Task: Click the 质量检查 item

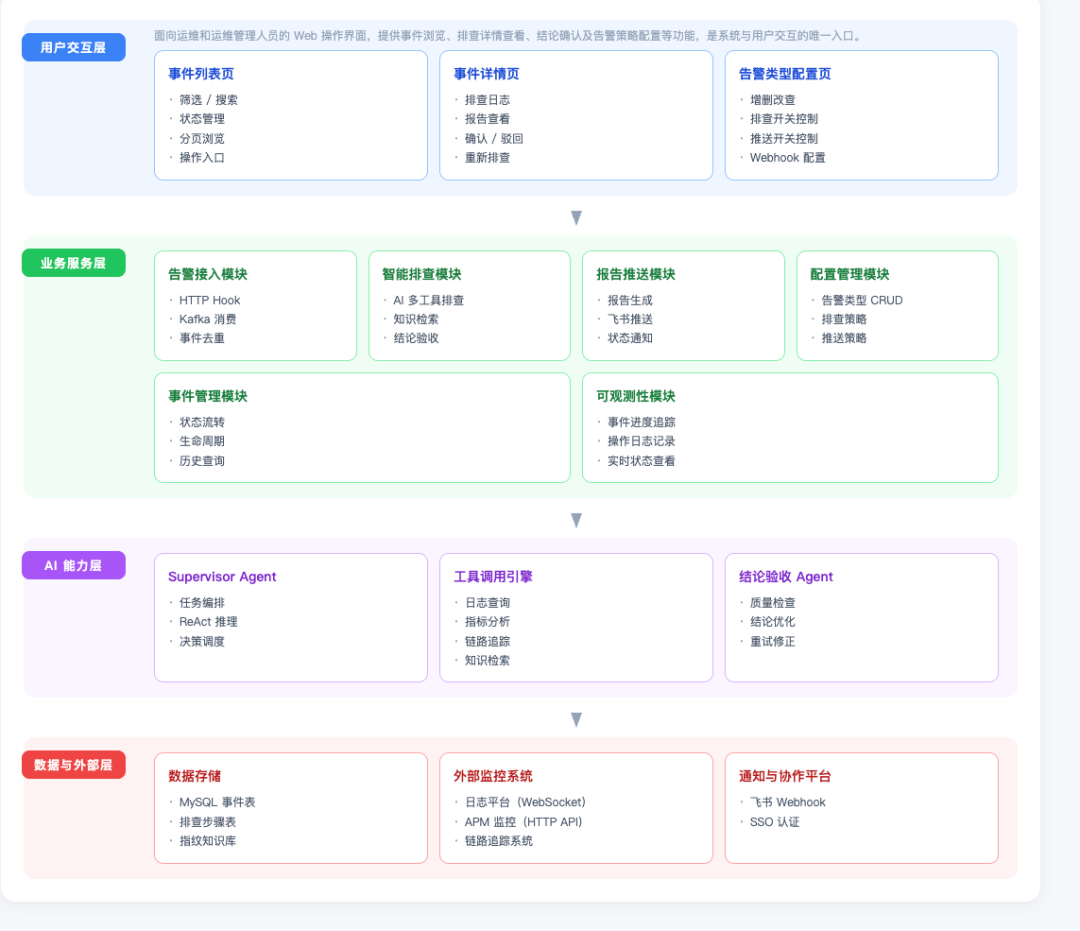Action: [x=772, y=603]
